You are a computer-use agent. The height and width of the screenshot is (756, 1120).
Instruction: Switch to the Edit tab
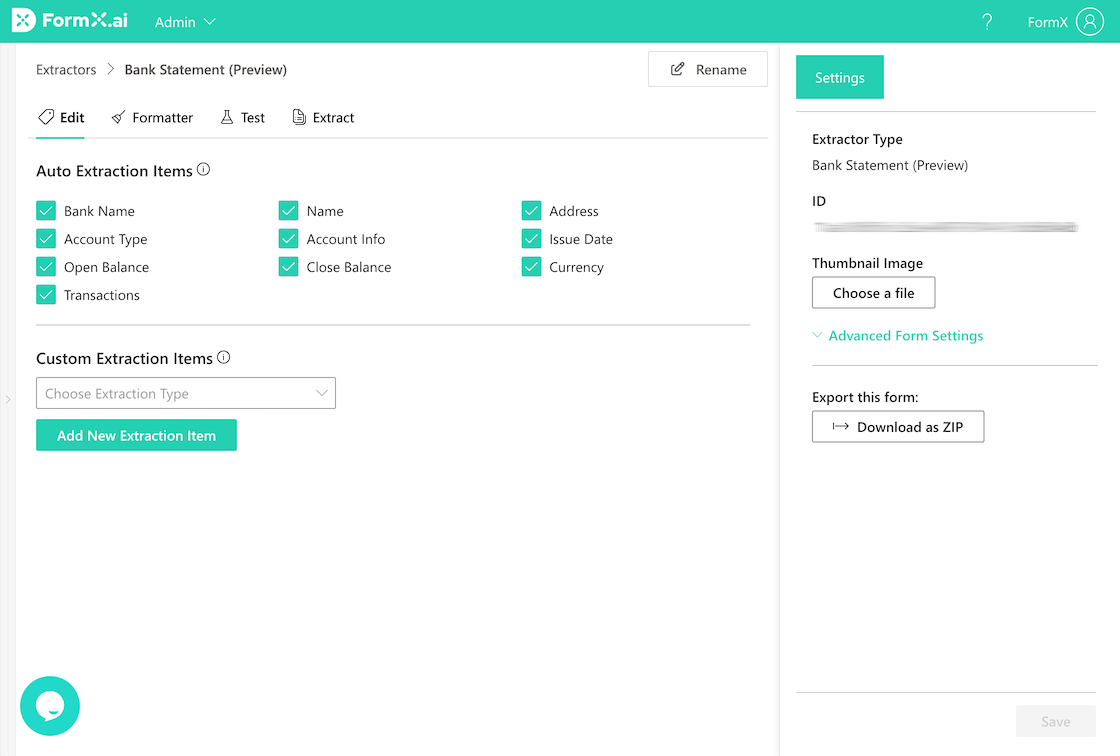tap(61, 117)
